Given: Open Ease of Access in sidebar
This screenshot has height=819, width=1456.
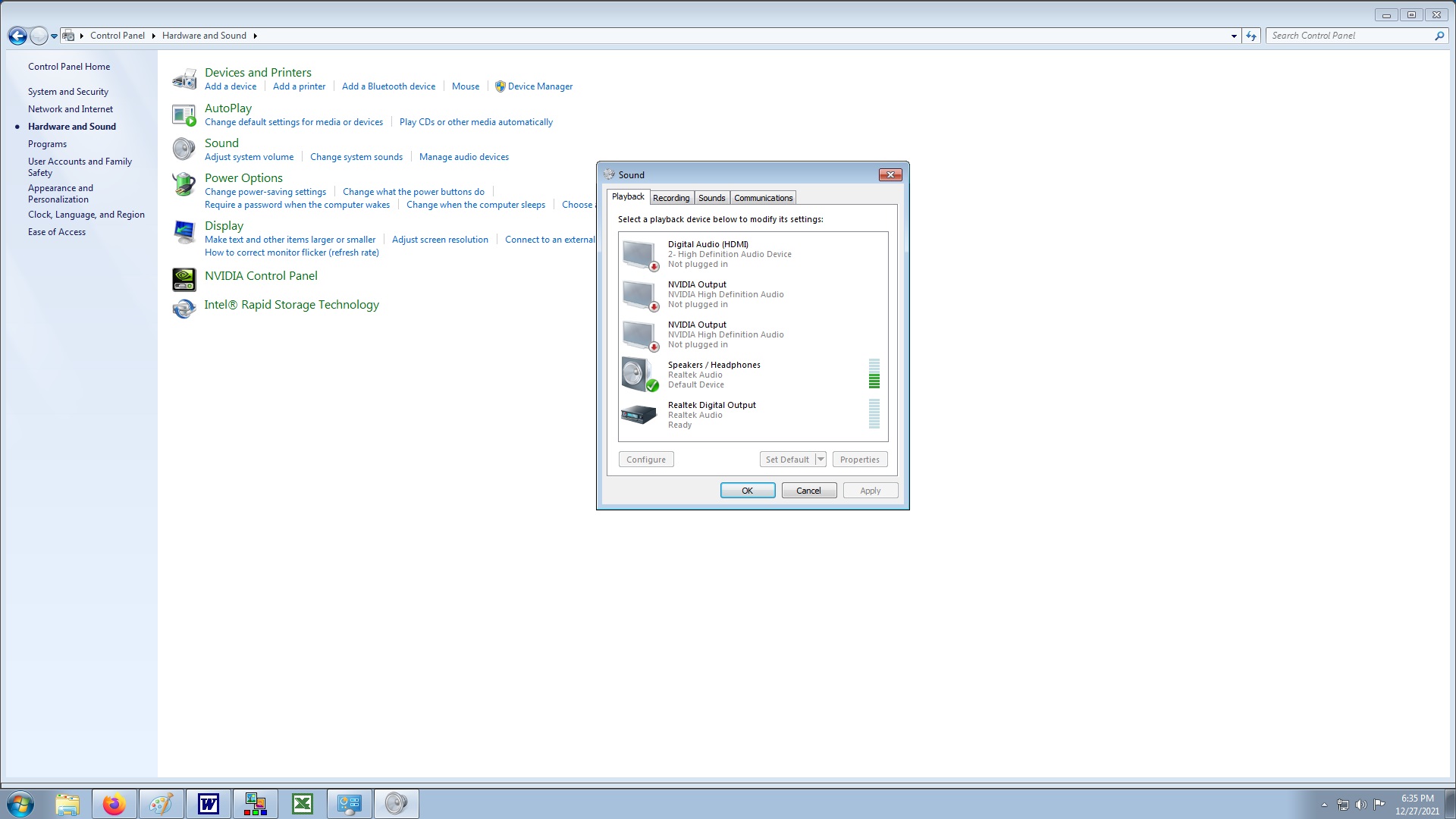Looking at the screenshot, I should [57, 232].
